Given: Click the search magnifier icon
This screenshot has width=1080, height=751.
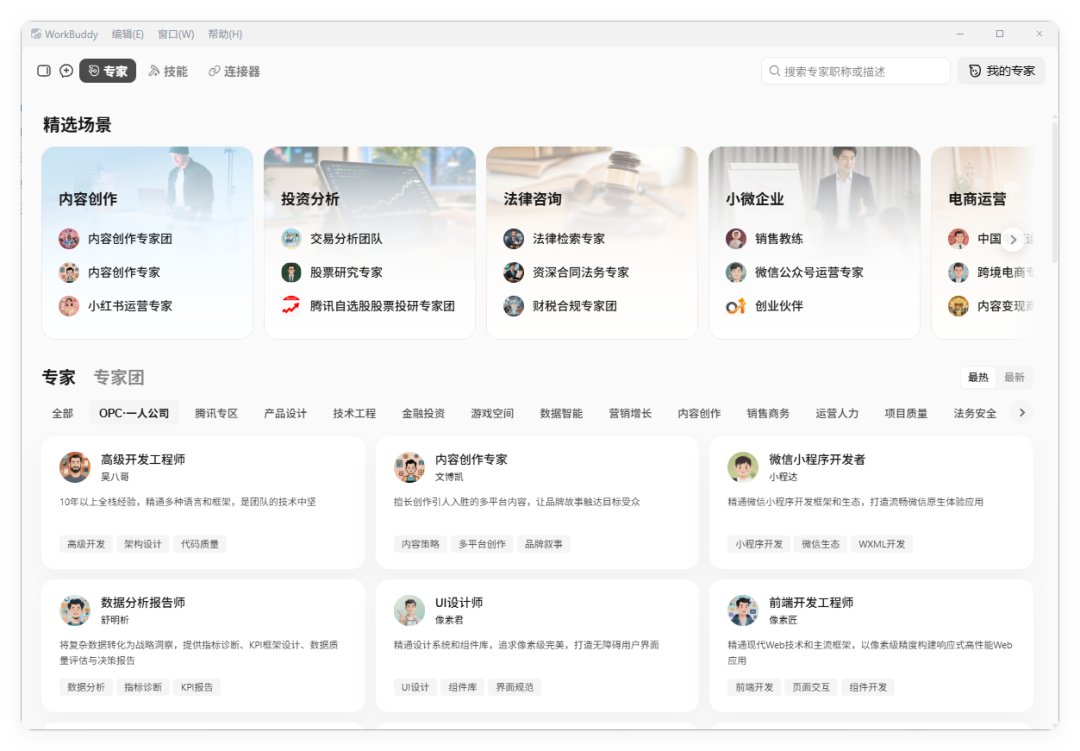Looking at the screenshot, I should coord(774,71).
